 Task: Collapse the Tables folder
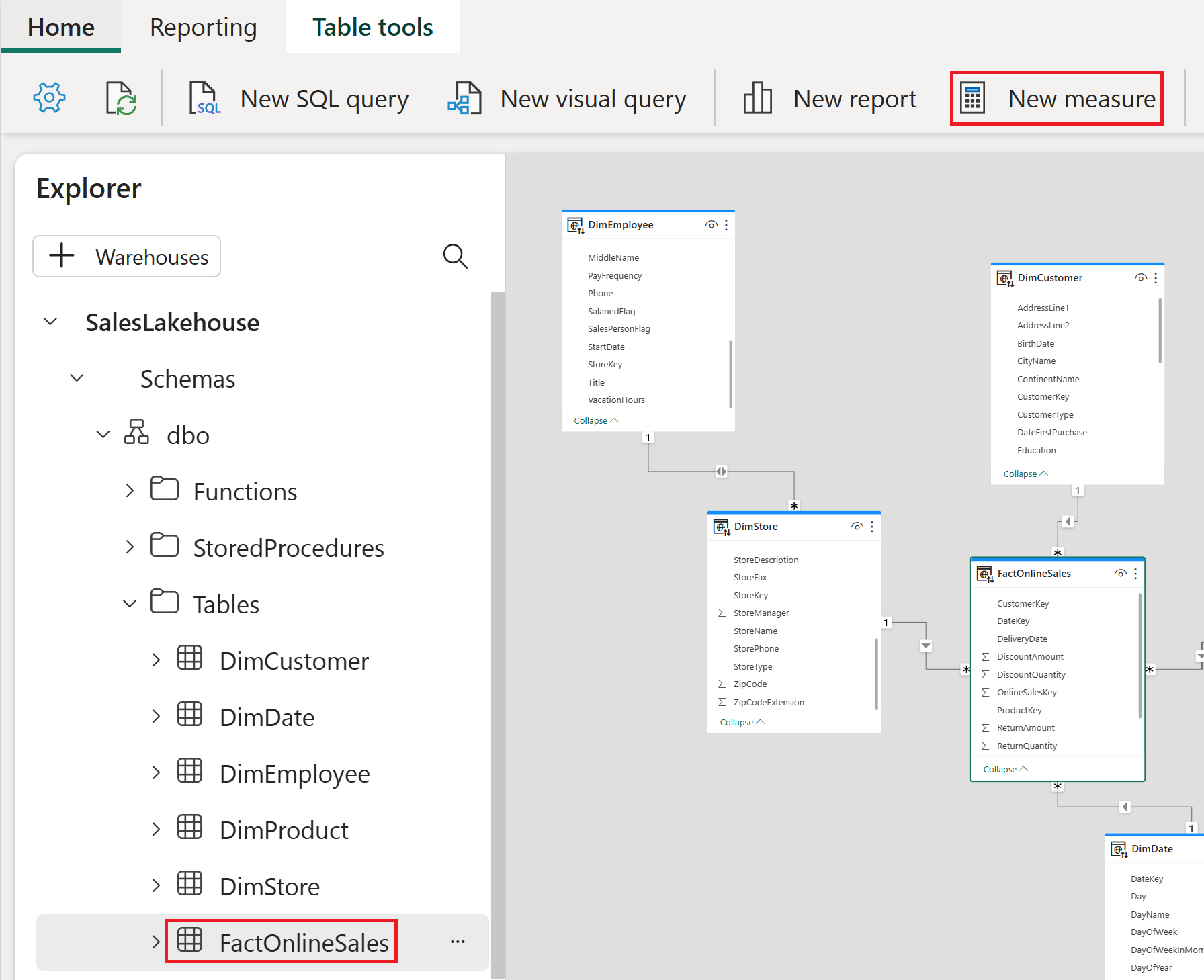(x=130, y=604)
